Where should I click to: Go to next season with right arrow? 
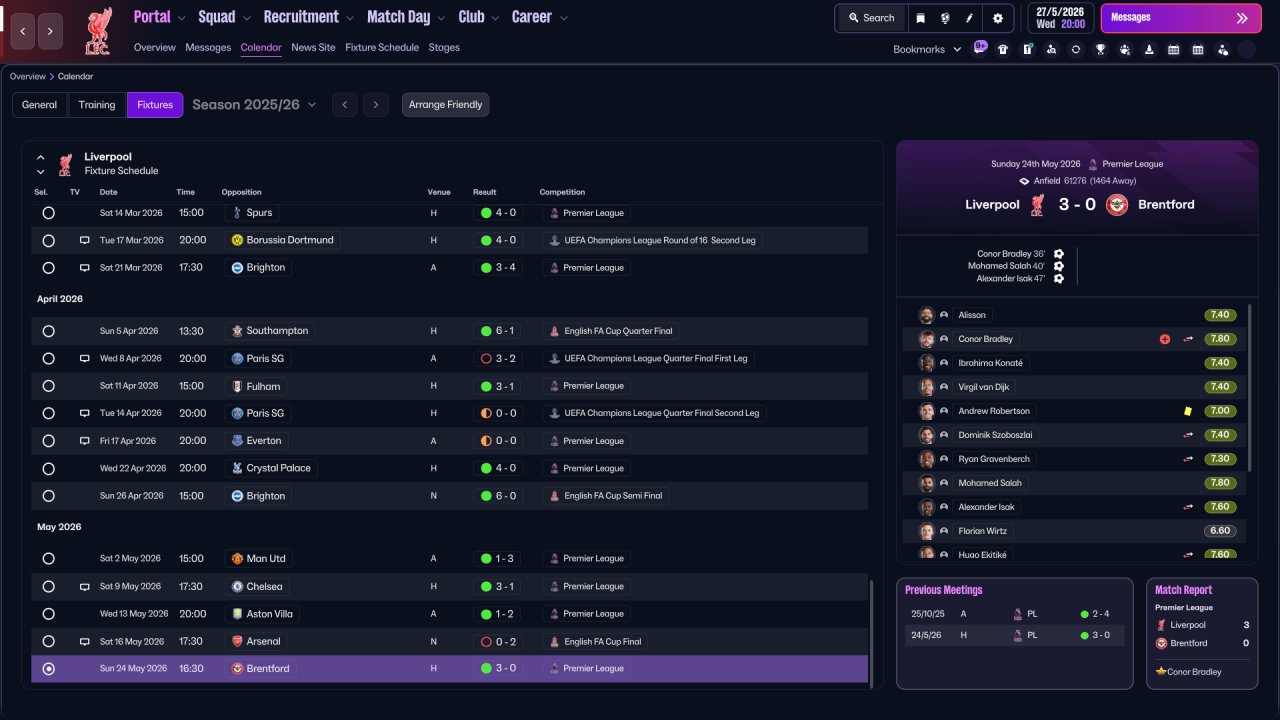(376, 105)
